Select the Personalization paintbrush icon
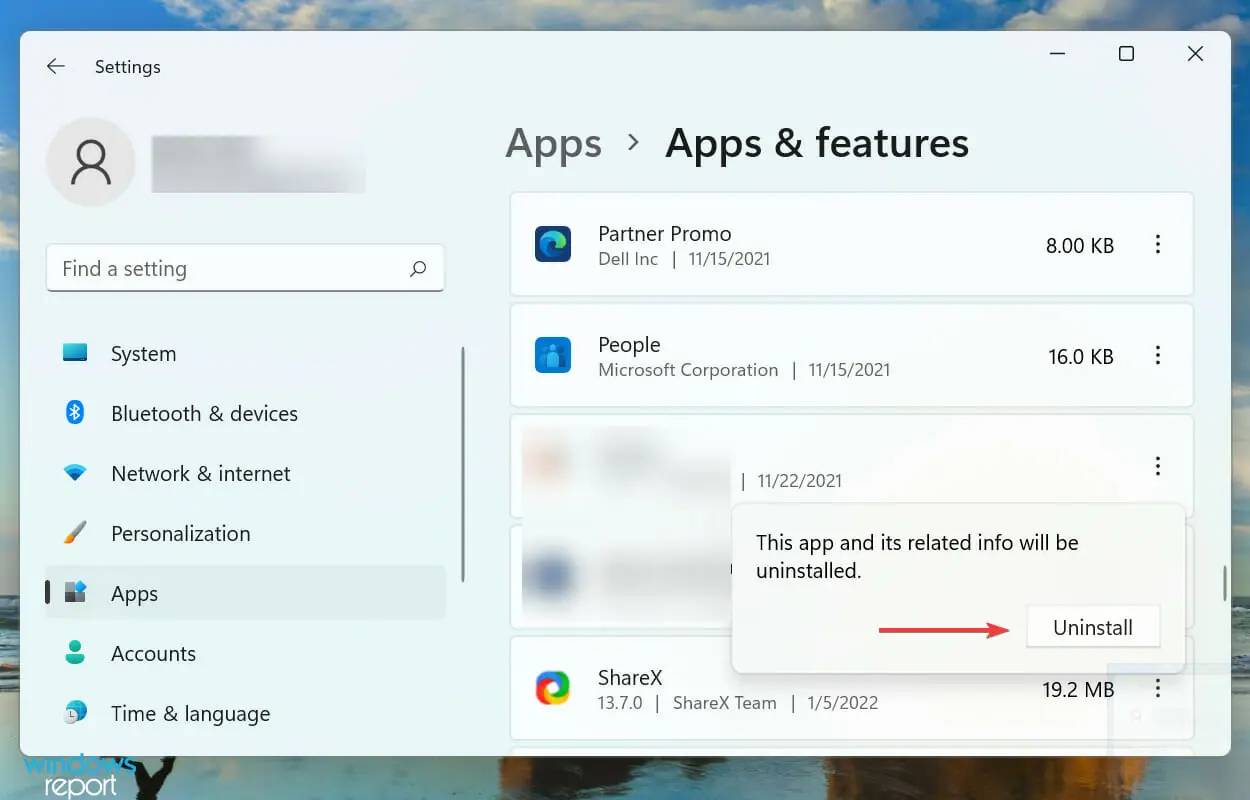Image resolution: width=1250 pixels, height=800 pixels. point(75,533)
